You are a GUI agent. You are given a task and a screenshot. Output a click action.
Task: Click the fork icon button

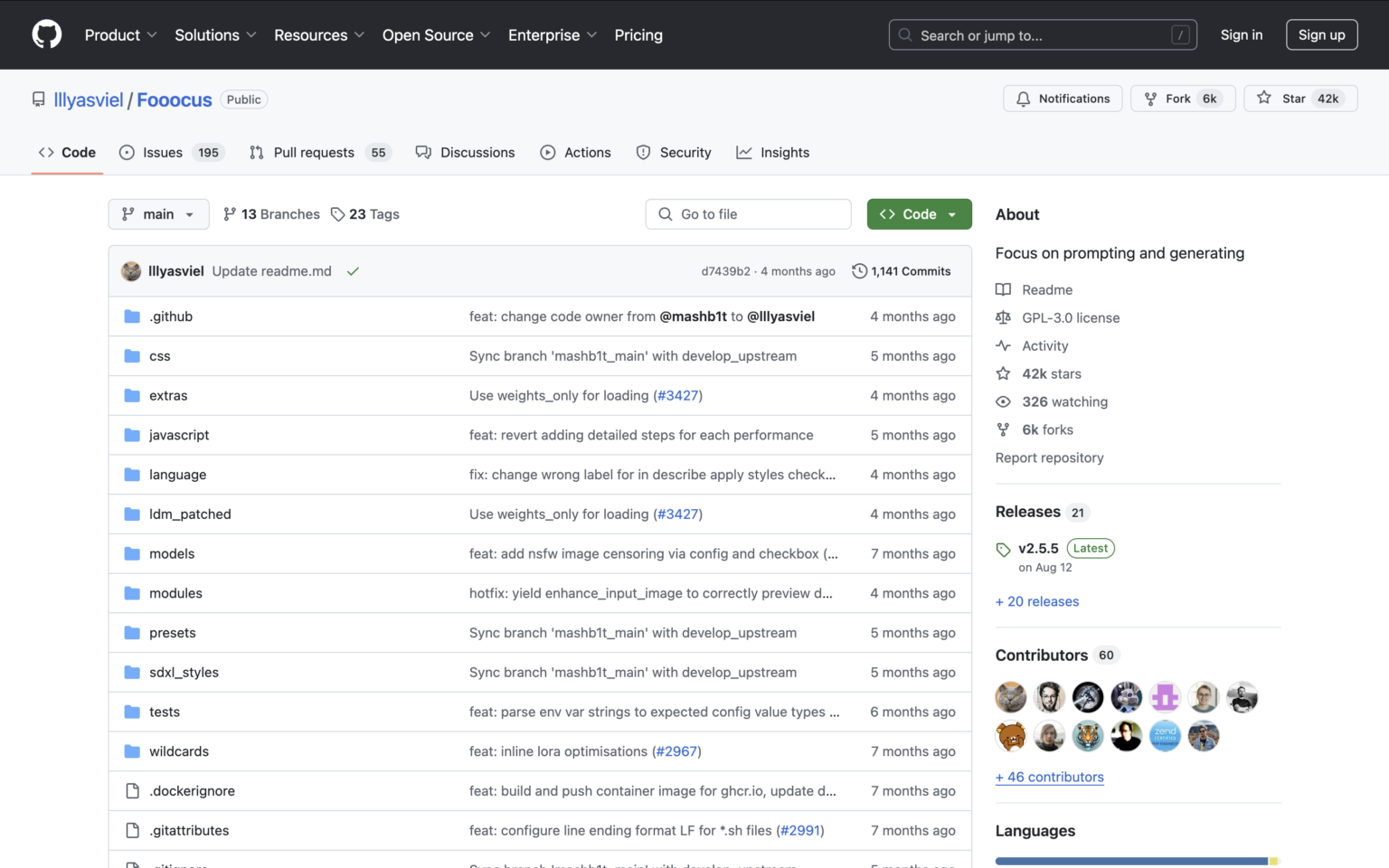[1150, 99]
